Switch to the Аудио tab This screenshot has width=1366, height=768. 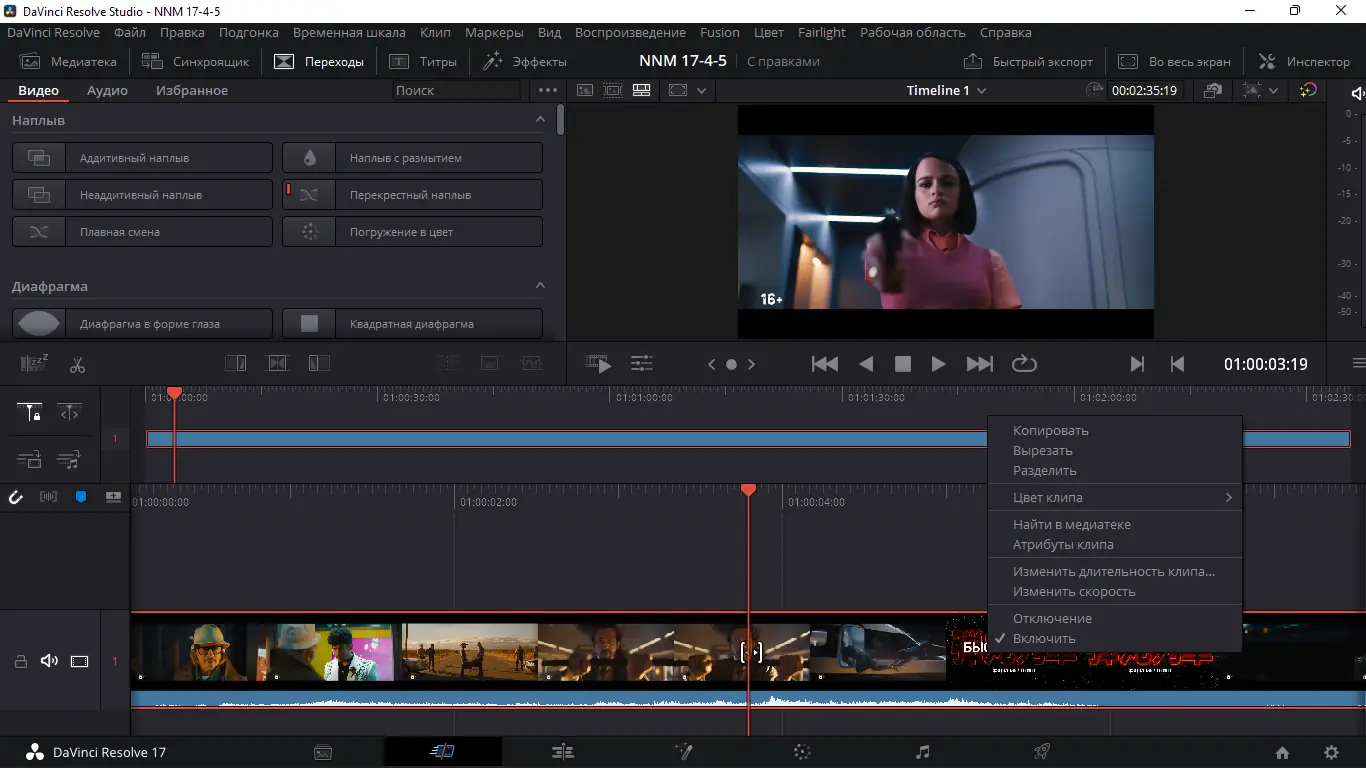coord(107,90)
